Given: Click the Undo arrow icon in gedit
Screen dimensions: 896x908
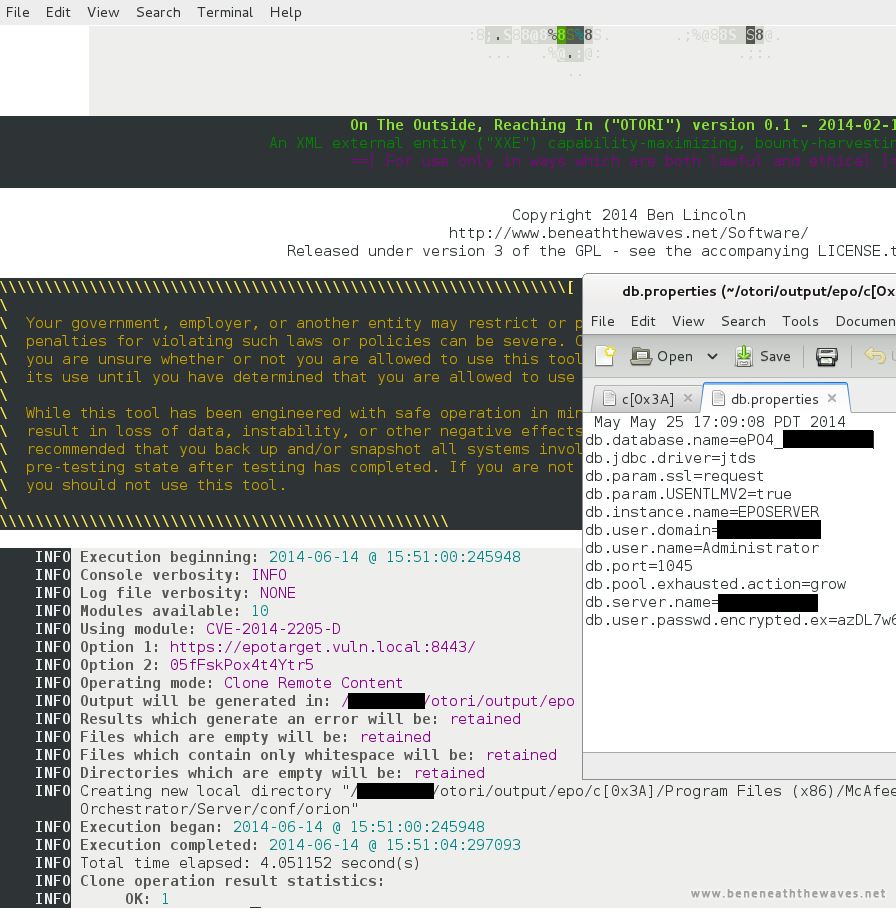Looking at the screenshot, I should coord(875,356).
